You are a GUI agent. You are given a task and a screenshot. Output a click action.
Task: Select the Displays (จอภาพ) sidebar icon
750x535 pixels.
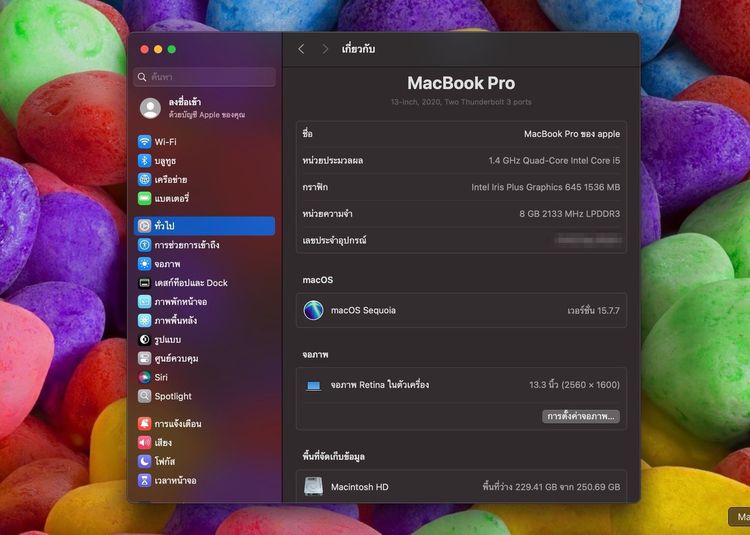click(x=144, y=264)
